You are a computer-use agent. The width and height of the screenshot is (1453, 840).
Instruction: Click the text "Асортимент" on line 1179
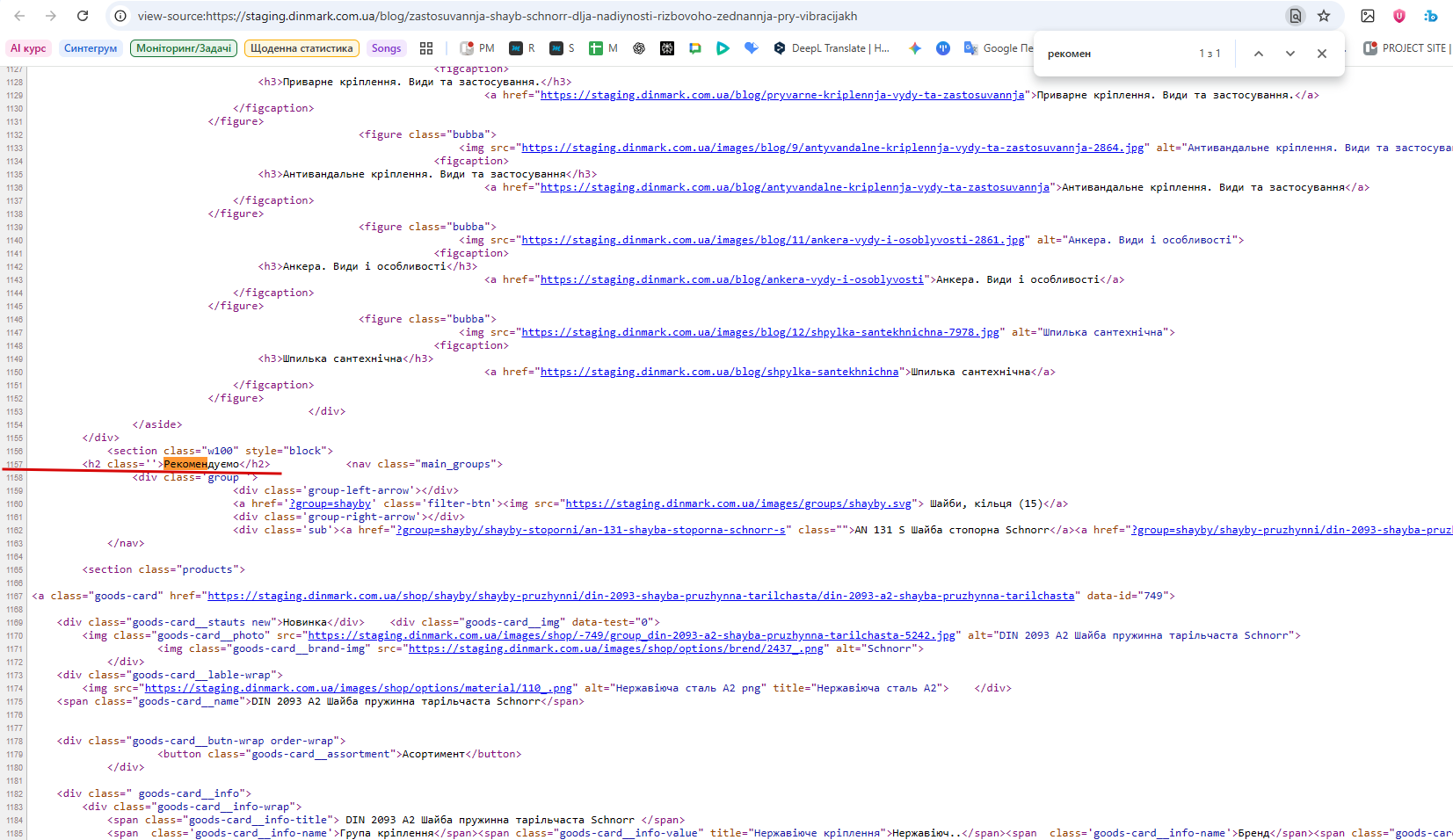click(x=433, y=754)
